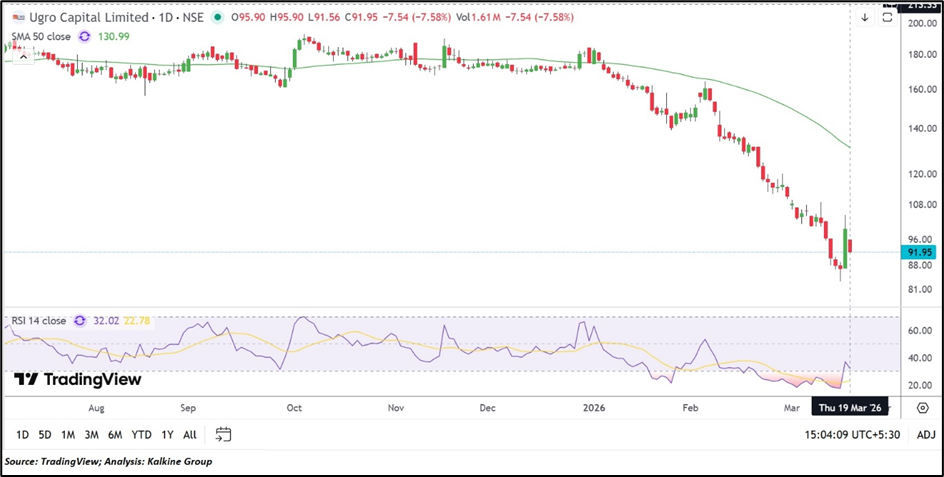Open the go-to-date calendar icon
This screenshot has height=477, width=944.
coord(223,435)
